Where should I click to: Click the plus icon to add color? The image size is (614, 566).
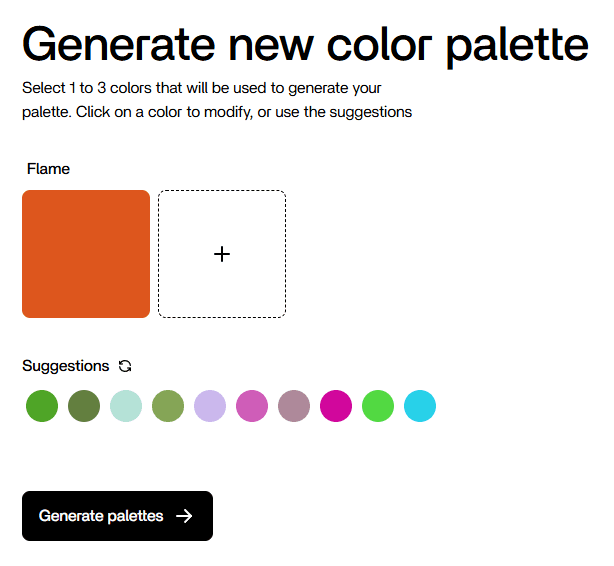[222, 254]
